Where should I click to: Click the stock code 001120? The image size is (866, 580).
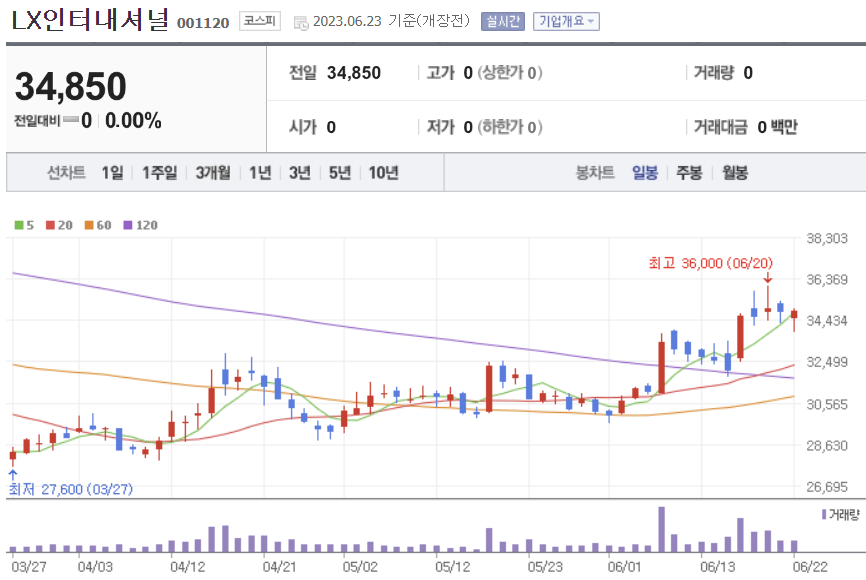pyautogui.click(x=203, y=23)
